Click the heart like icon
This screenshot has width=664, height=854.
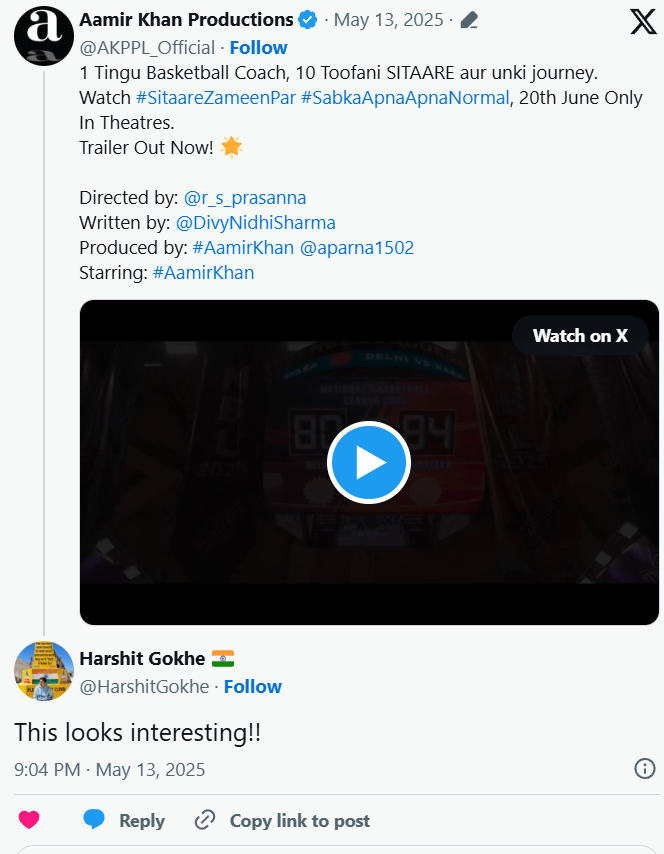[x=29, y=820]
